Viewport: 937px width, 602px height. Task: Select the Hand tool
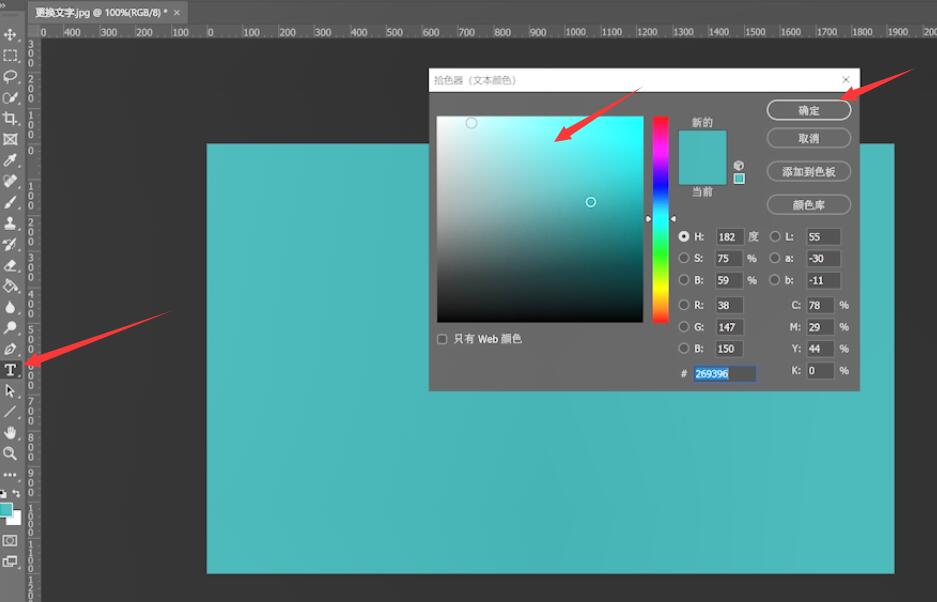[x=10, y=432]
